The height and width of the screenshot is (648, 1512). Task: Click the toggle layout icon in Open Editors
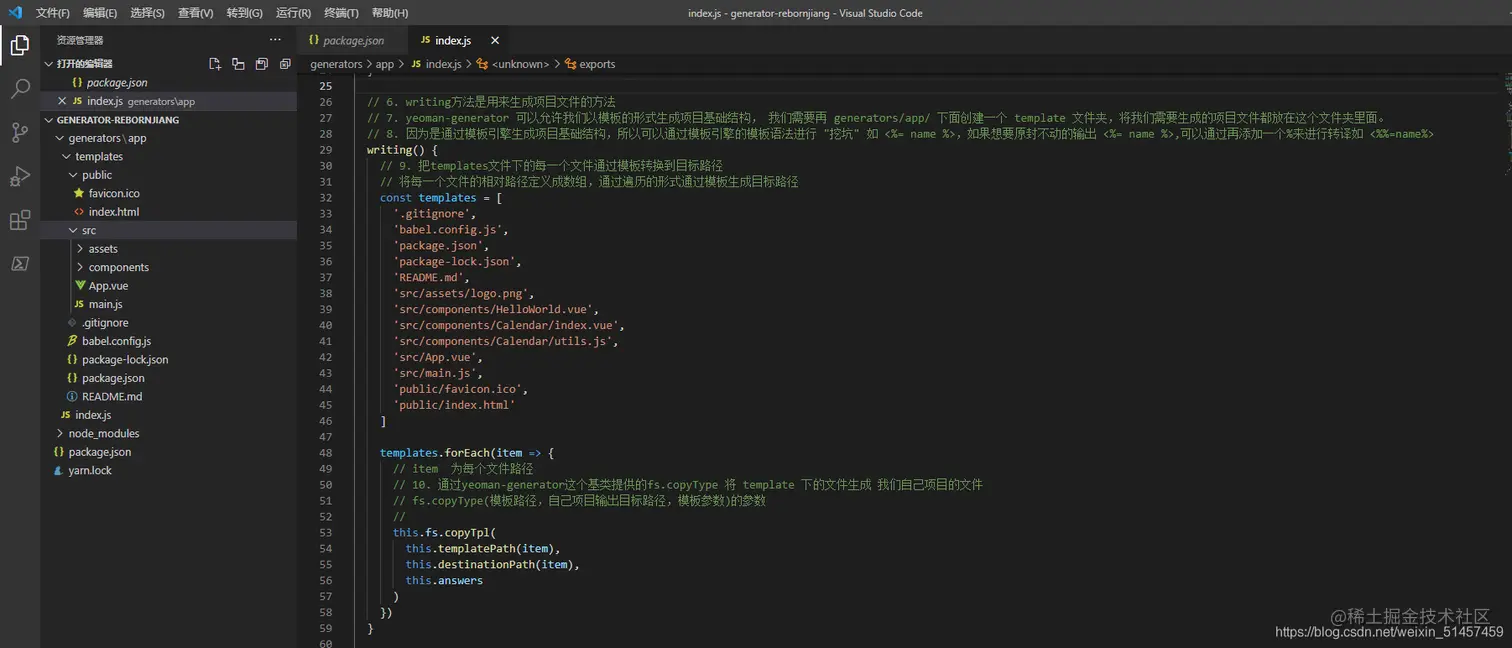pos(238,64)
